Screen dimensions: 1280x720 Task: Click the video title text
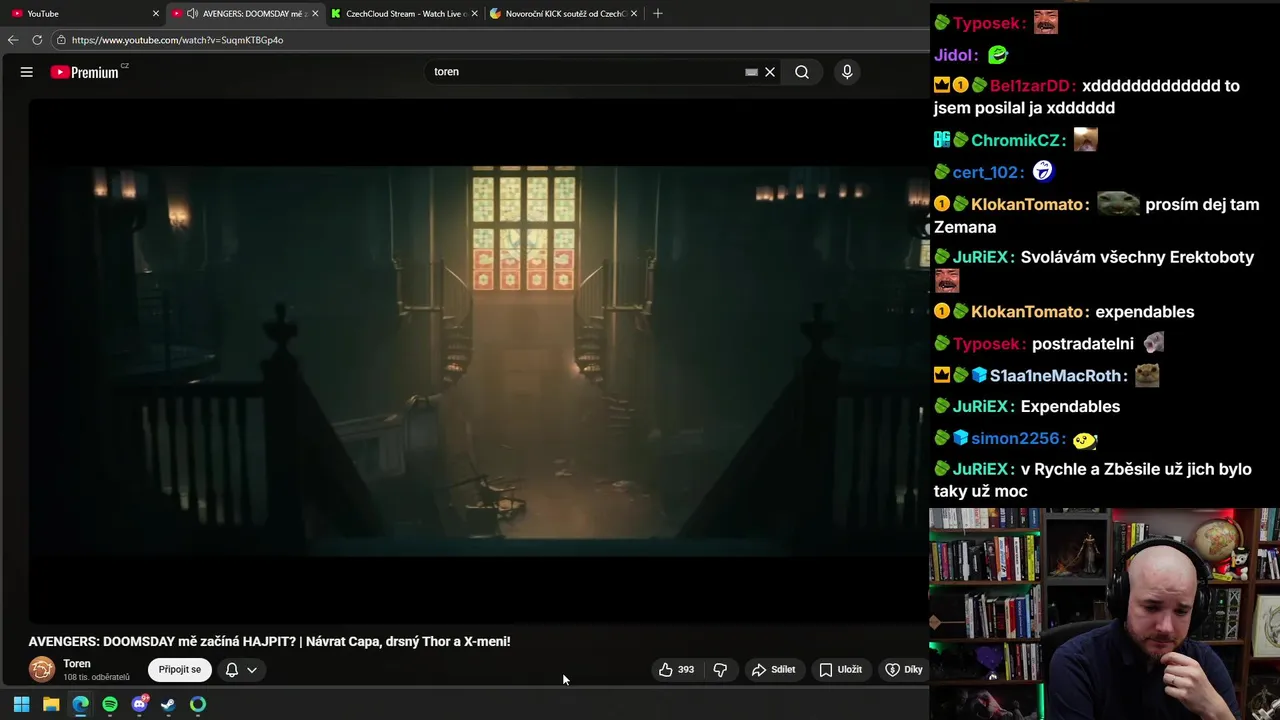[x=269, y=642]
